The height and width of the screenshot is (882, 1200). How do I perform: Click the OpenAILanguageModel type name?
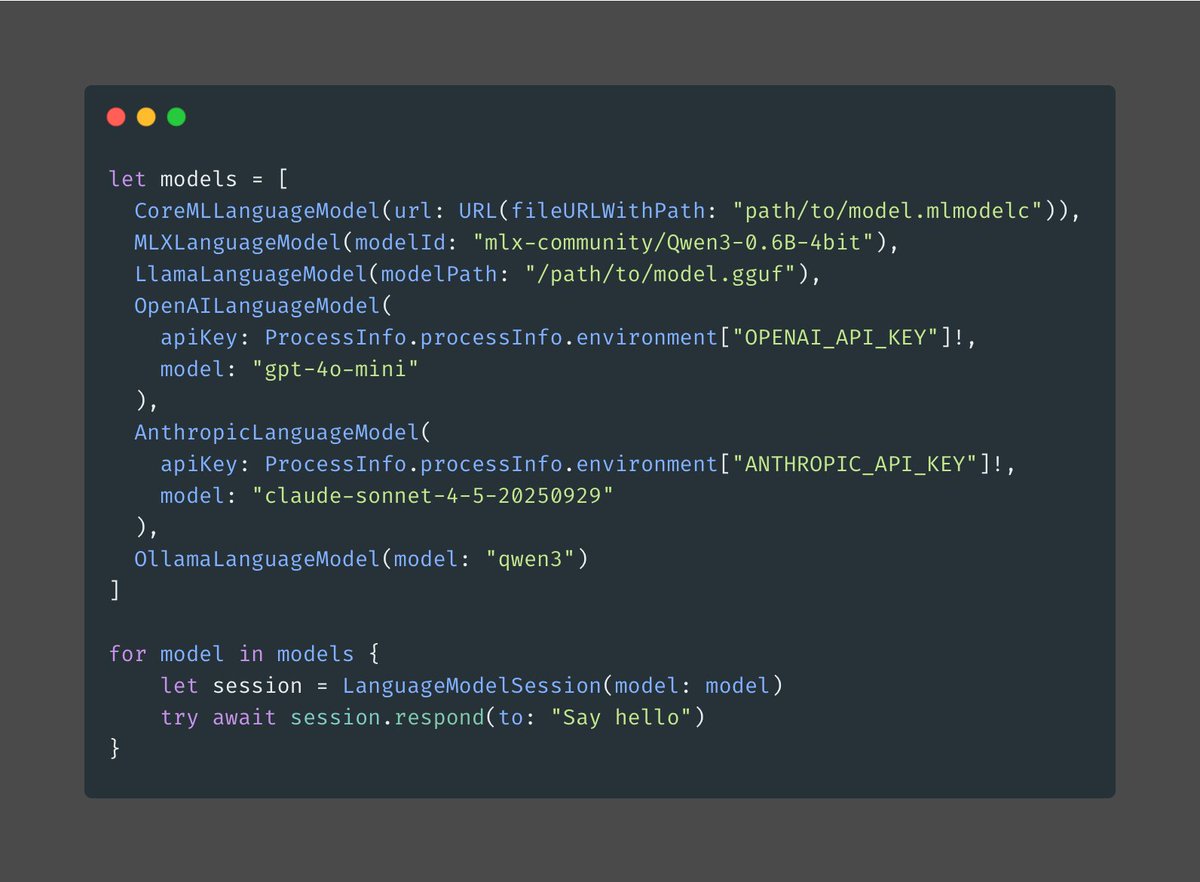point(258,306)
